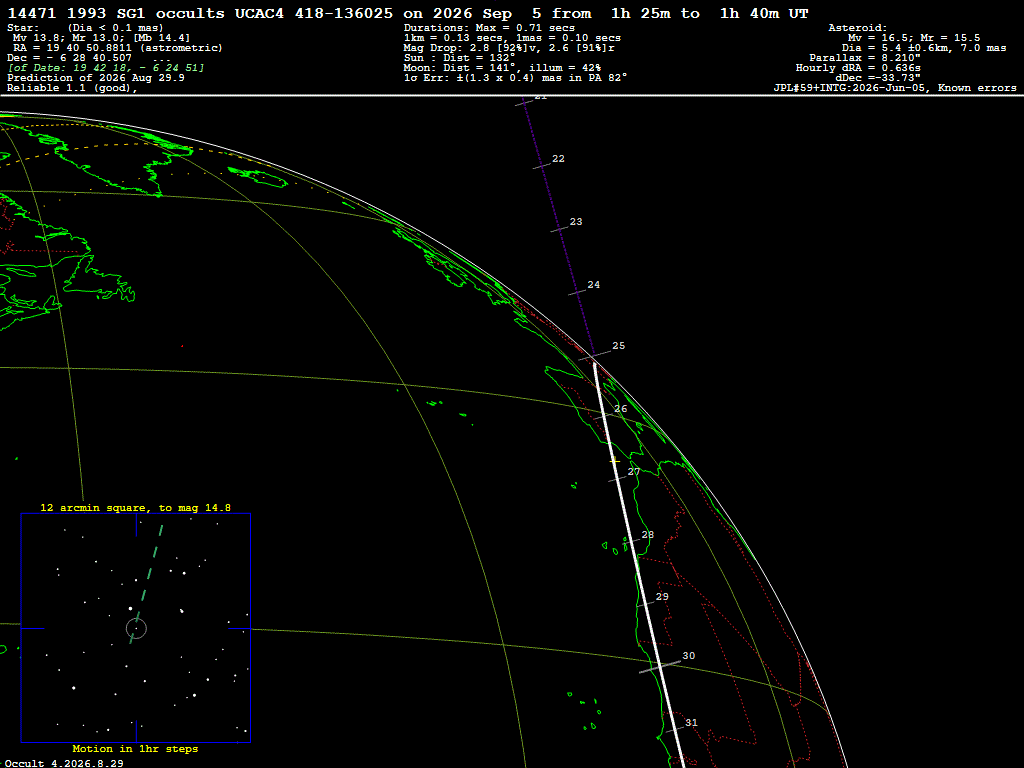Click the Reliable 1.1 (good) text
Viewport: 1024px width, 768px height.
[72, 88]
